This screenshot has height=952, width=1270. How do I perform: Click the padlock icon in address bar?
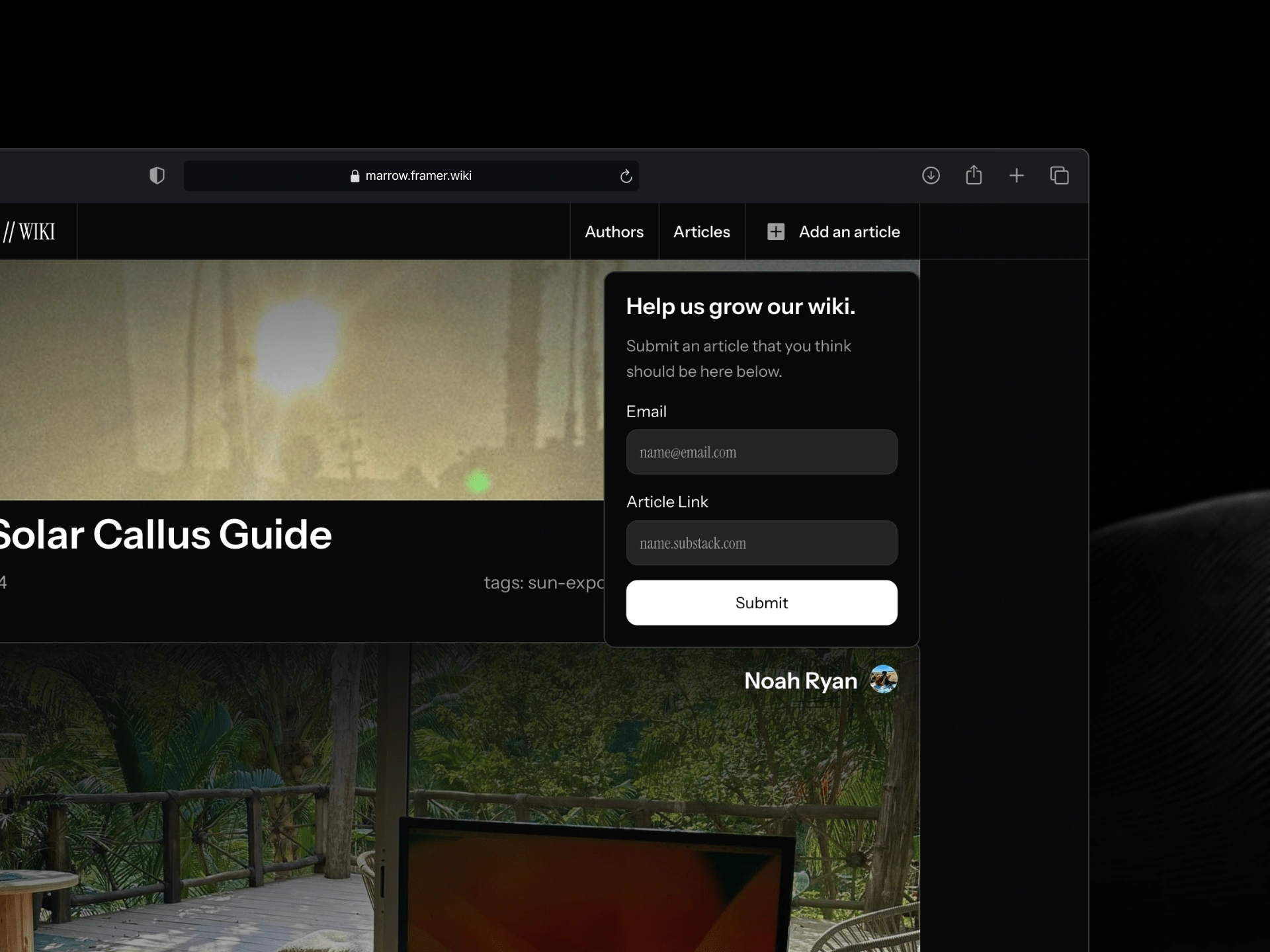coord(355,176)
